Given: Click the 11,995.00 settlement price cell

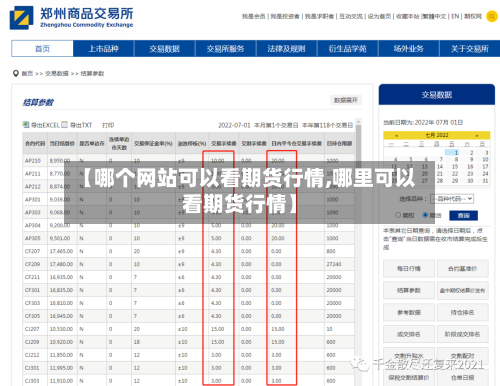Looking at the screenshot, I should (x=61, y=368).
